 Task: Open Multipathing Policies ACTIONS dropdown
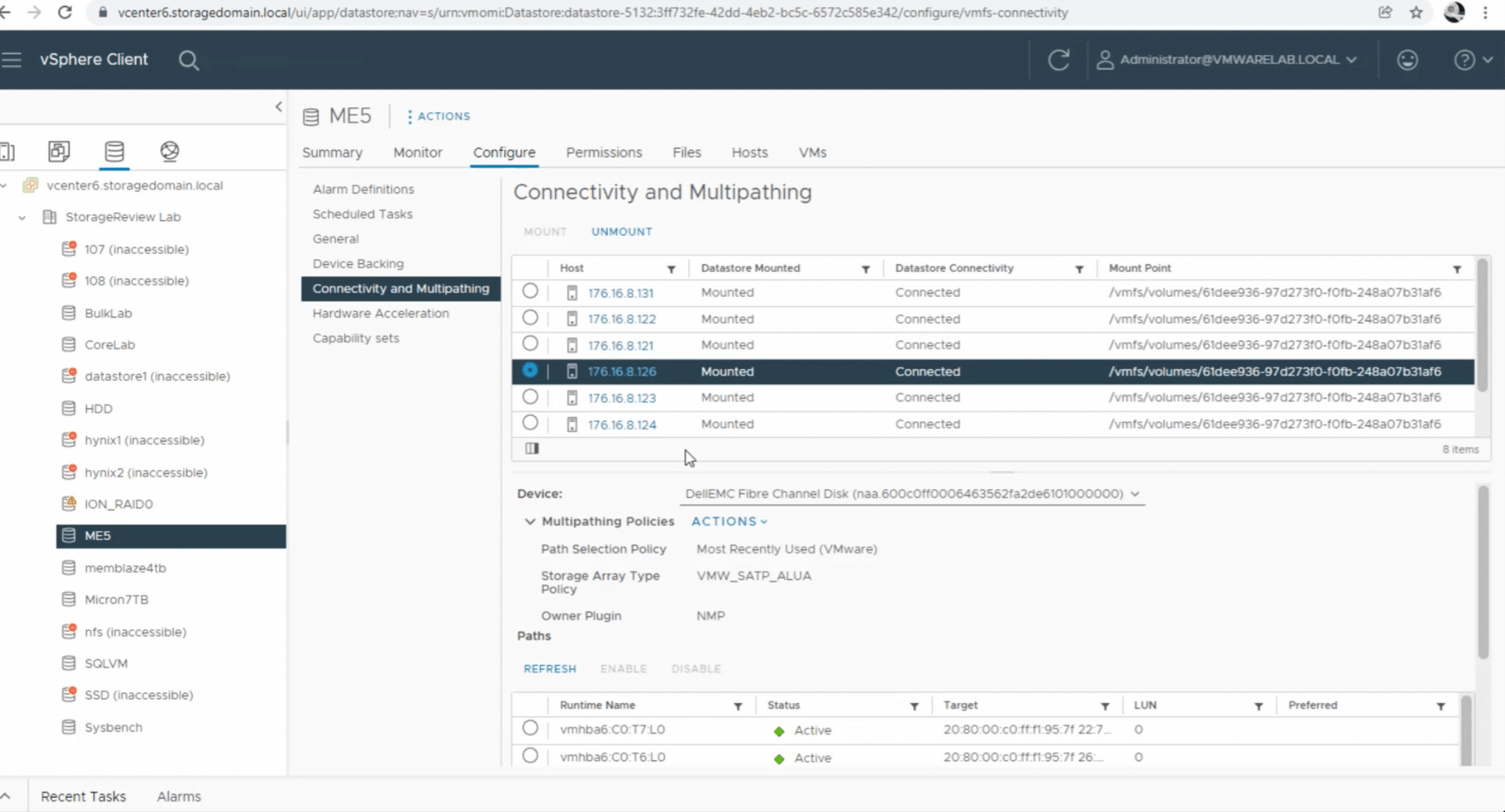coord(729,522)
